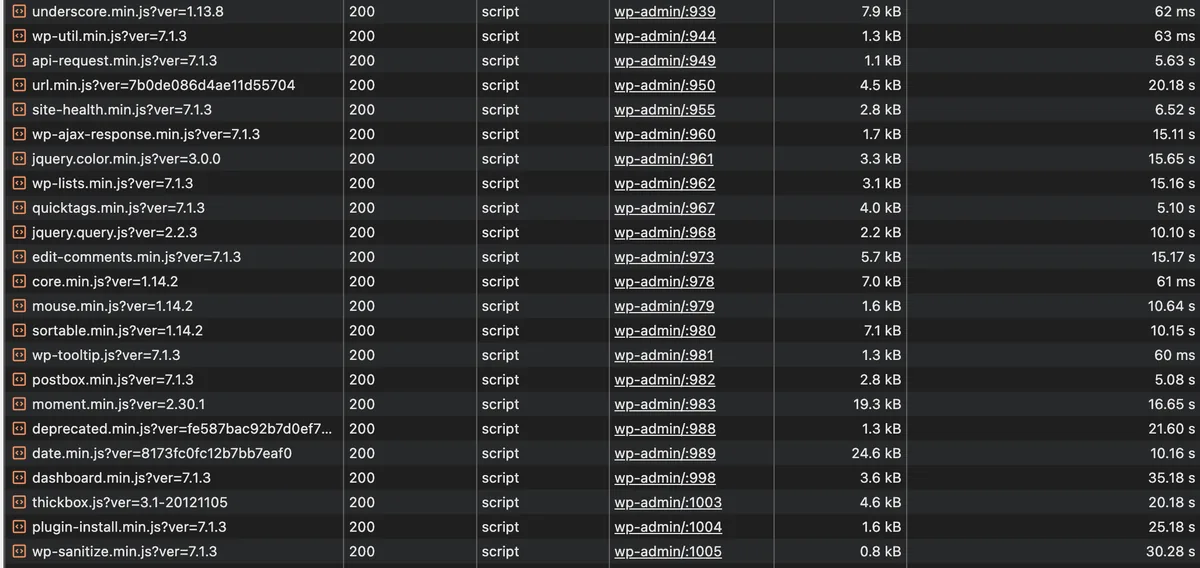The image size is (1200, 568).
Task: Click script icon beside underscore.min.js
Action: (18, 12)
